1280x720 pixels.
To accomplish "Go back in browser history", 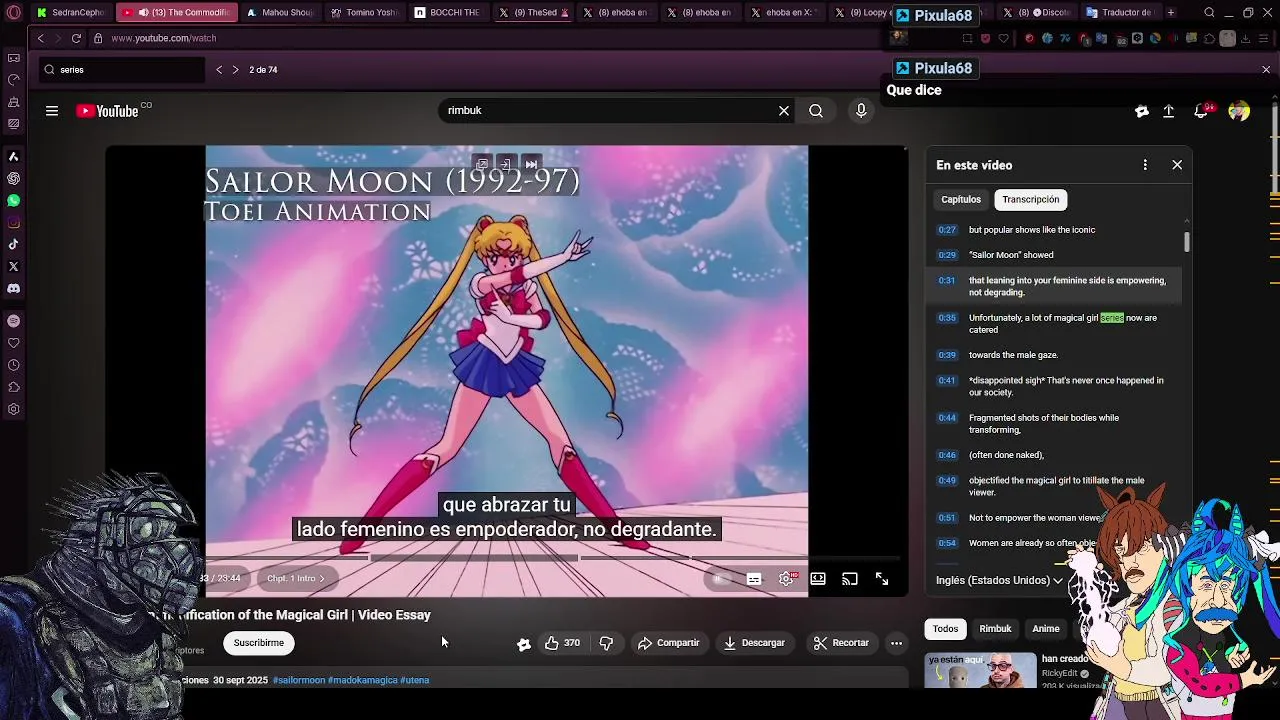I will click(x=40, y=38).
